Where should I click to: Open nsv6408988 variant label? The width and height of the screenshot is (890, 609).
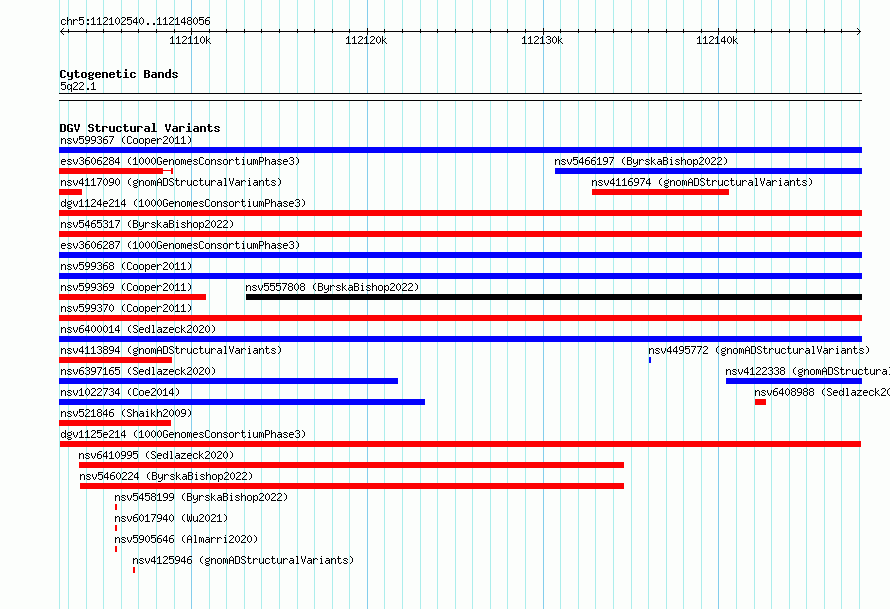pos(822,392)
